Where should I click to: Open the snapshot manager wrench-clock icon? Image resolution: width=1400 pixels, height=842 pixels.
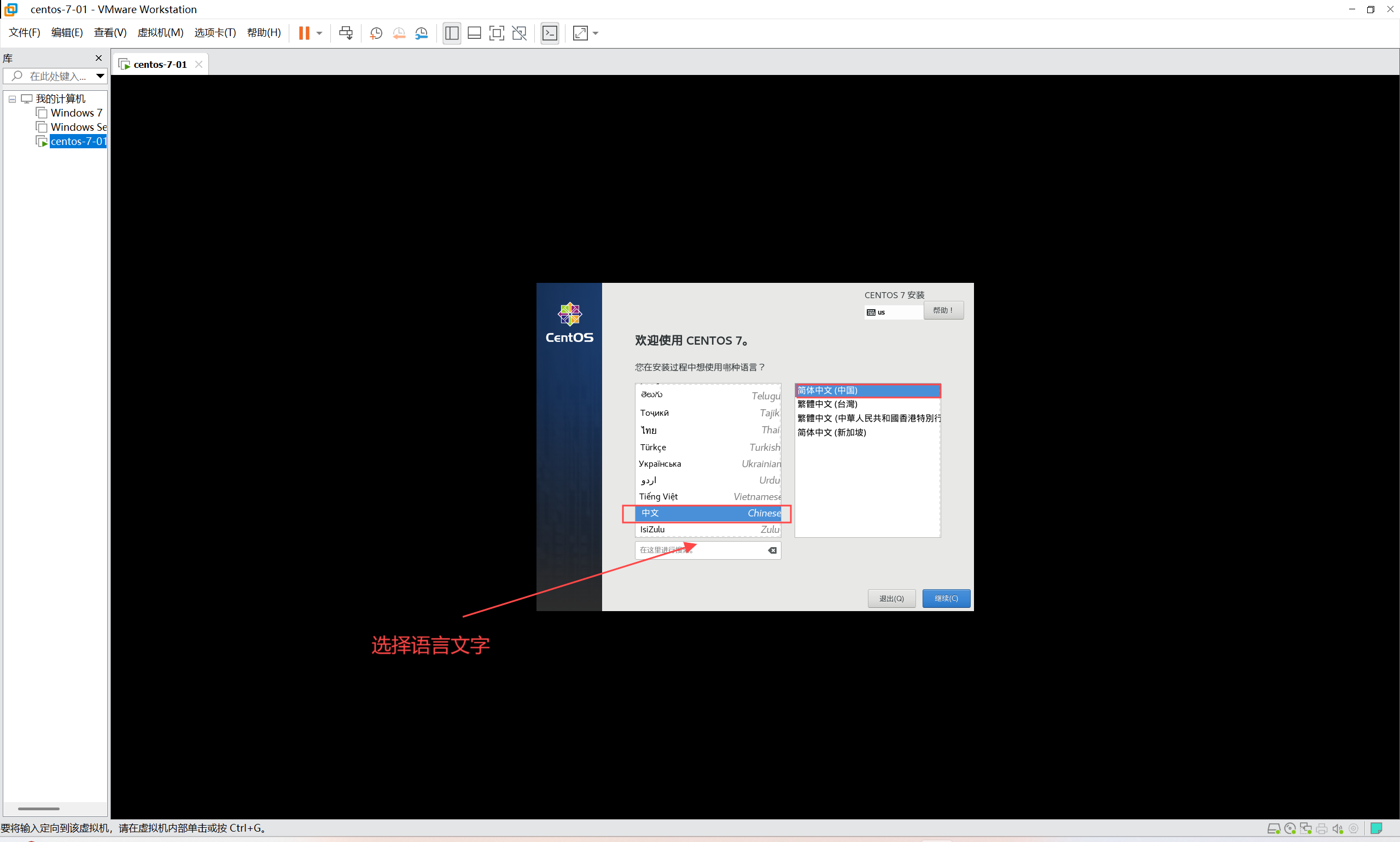tap(421, 33)
